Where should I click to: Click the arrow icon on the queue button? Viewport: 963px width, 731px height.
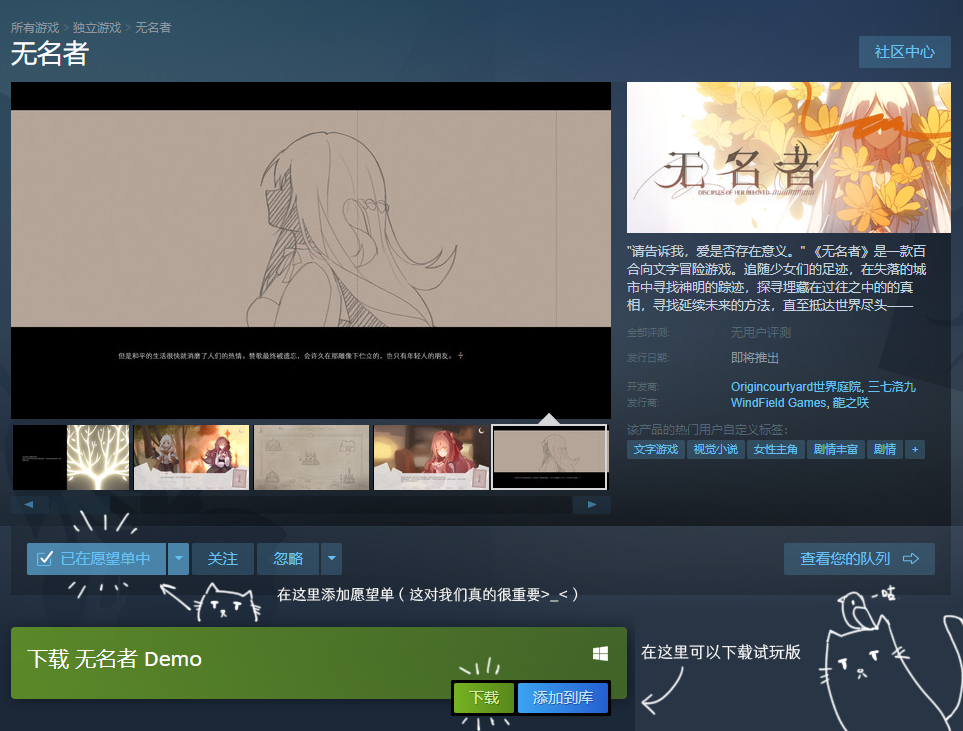(x=911, y=558)
